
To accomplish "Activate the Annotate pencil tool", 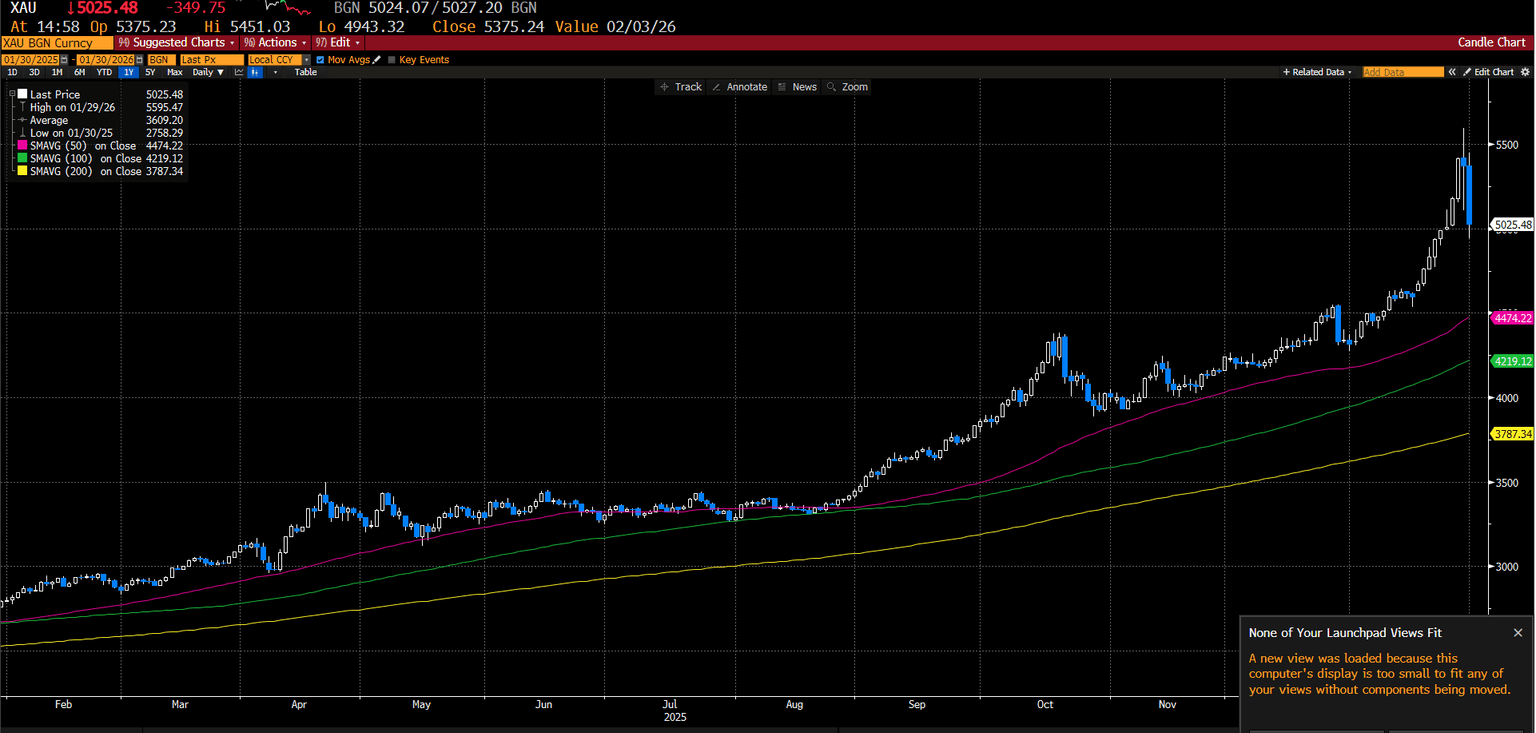I will 740,87.
